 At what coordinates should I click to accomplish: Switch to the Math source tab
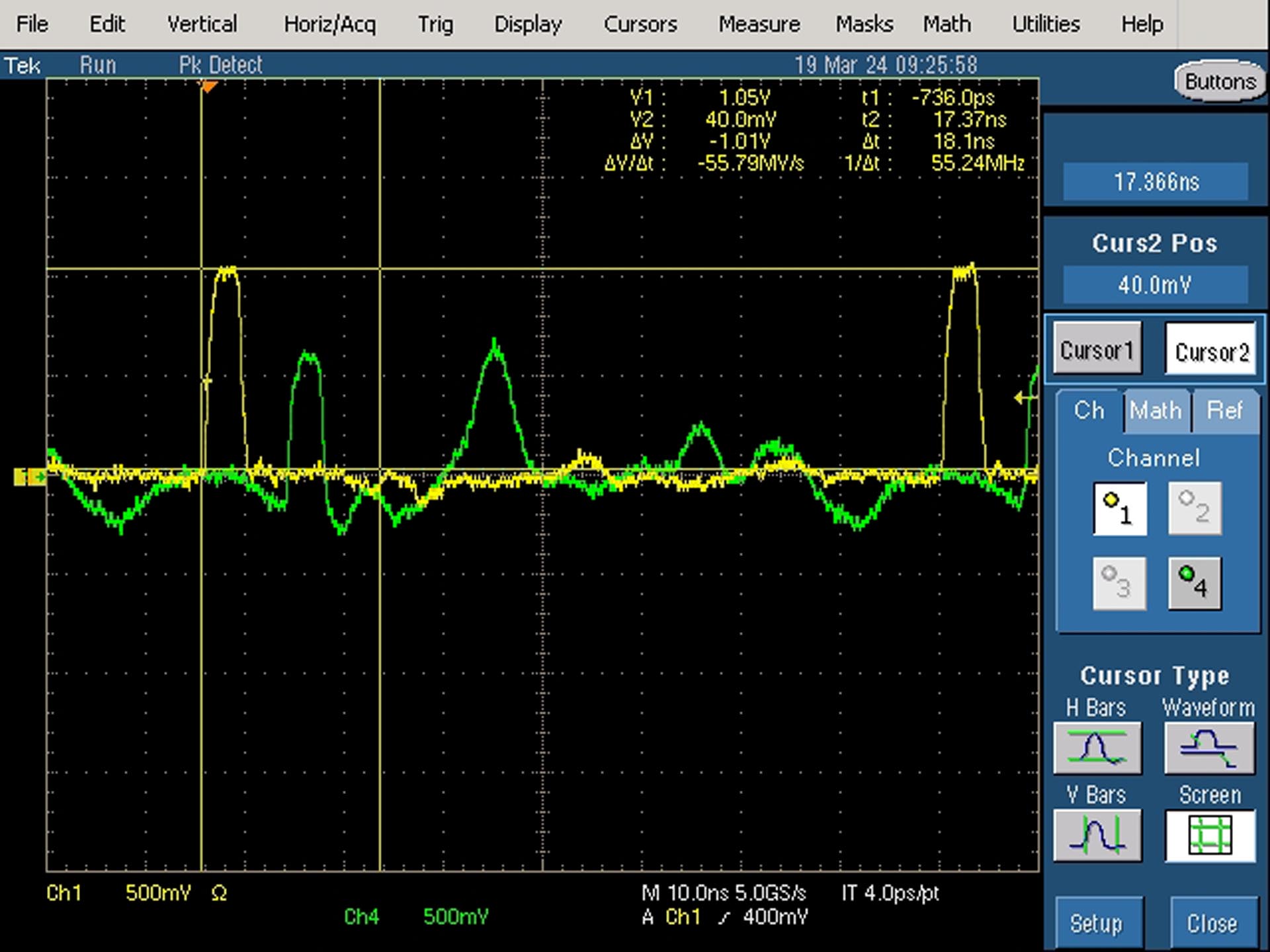point(1156,411)
